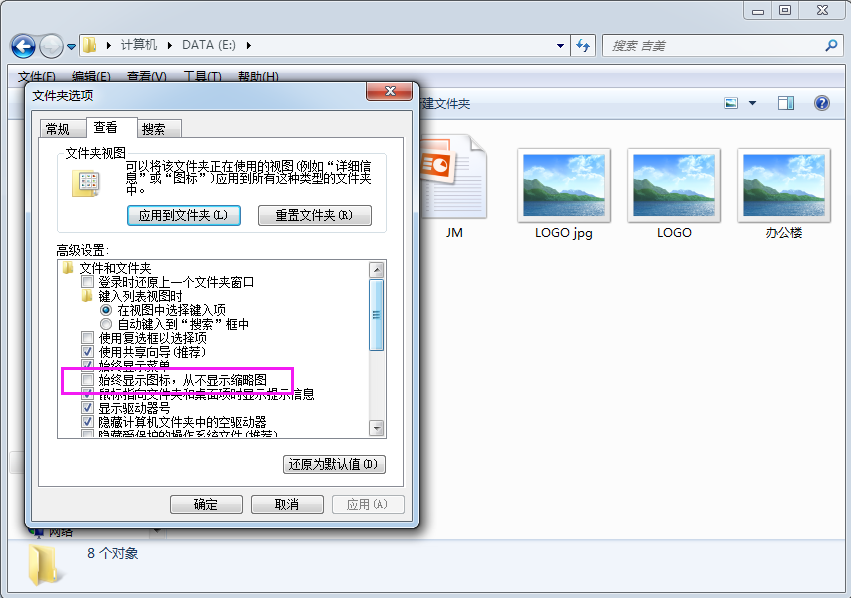
Task: Click the 还原为默认值(D) button
Action: pos(334,465)
